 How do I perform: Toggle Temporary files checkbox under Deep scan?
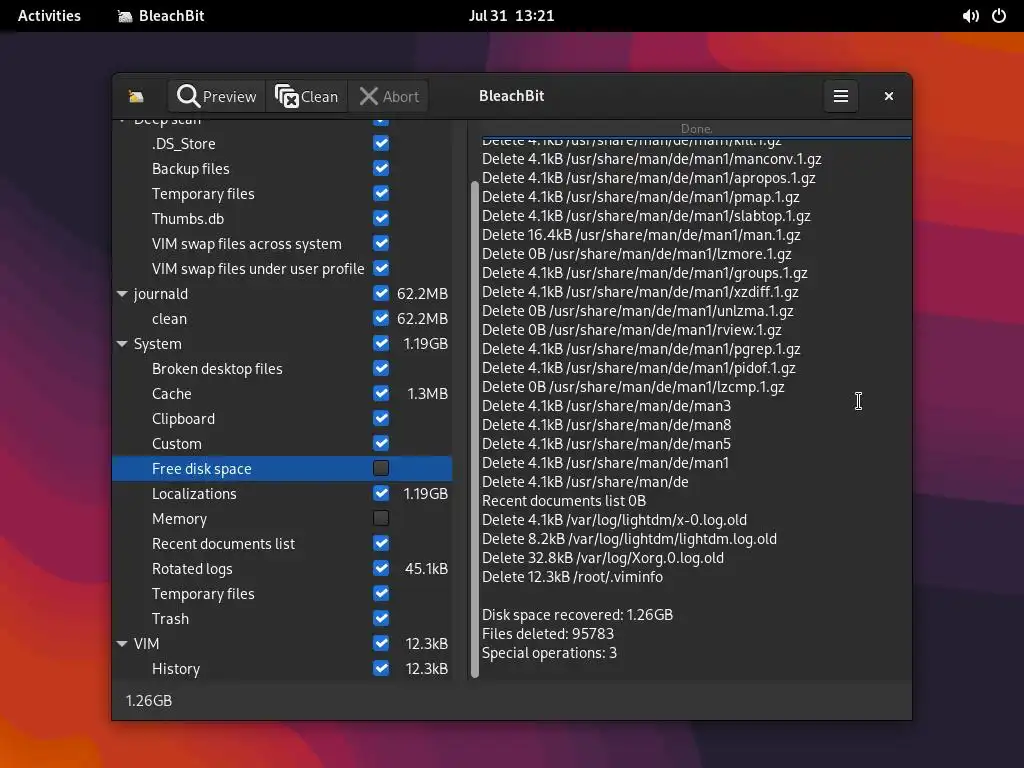pyautogui.click(x=381, y=193)
